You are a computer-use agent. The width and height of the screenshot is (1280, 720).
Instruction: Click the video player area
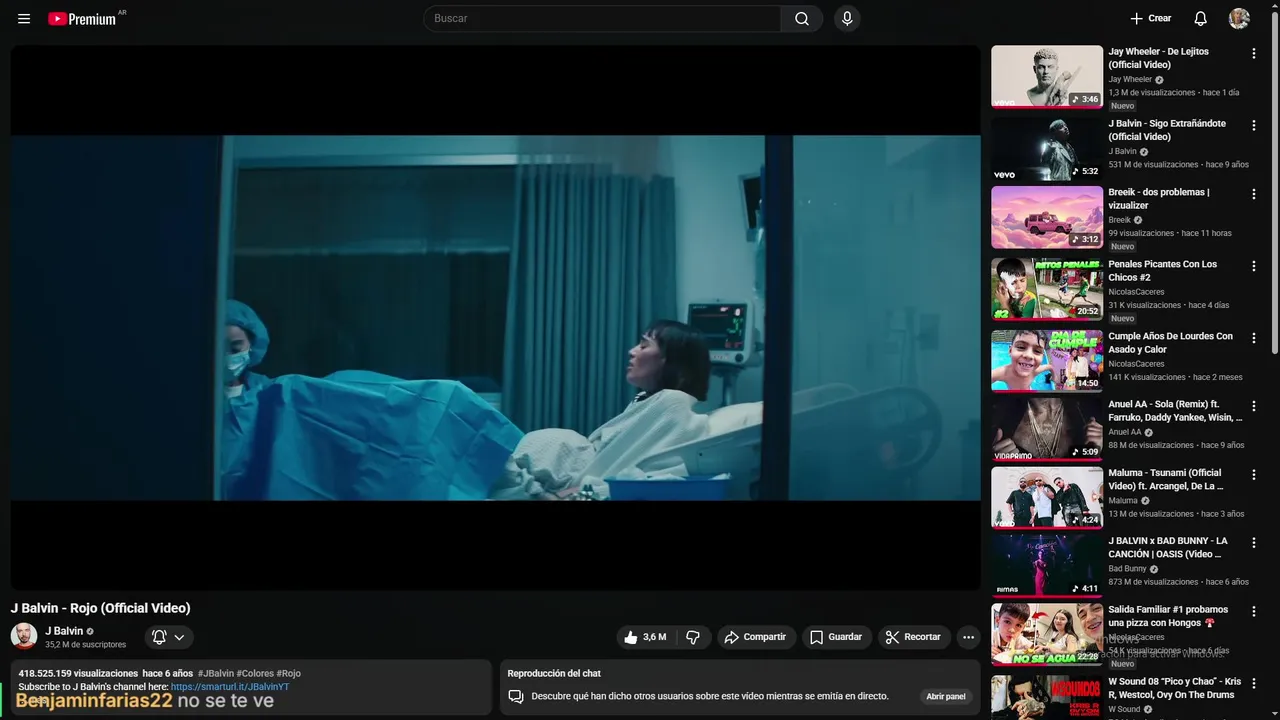coord(496,317)
